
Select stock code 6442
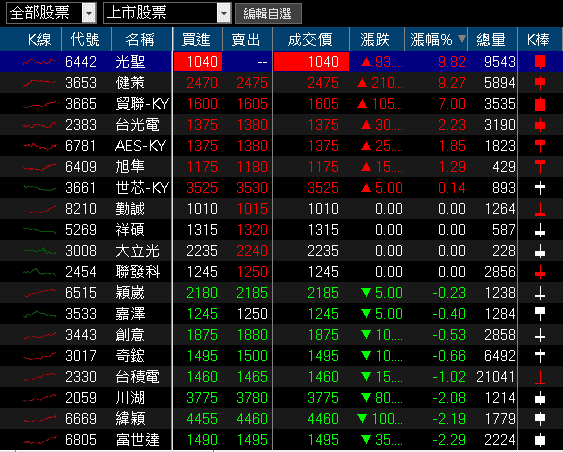pyautogui.click(x=81, y=62)
